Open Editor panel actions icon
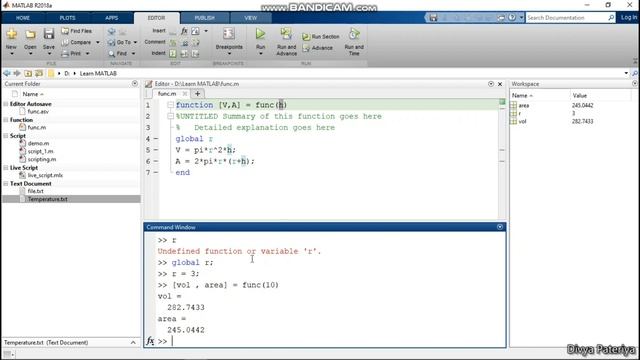 pyautogui.click(x=491, y=84)
